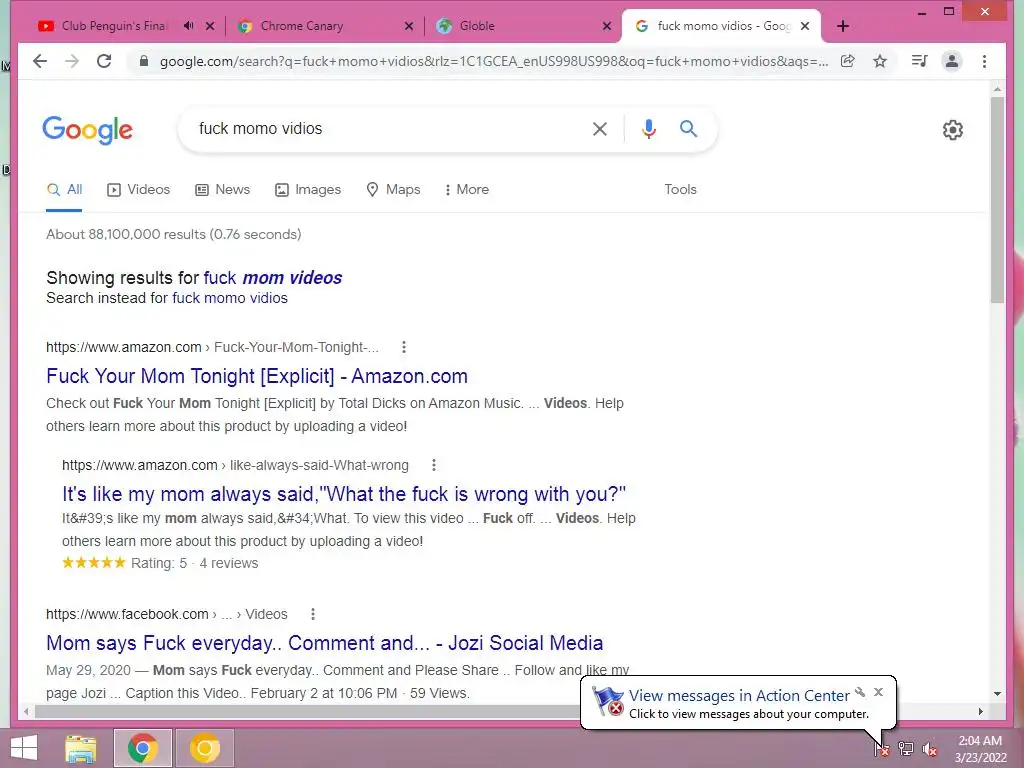Click the blue magnifier search button
This screenshot has width=1024, height=768.
point(688,129)
